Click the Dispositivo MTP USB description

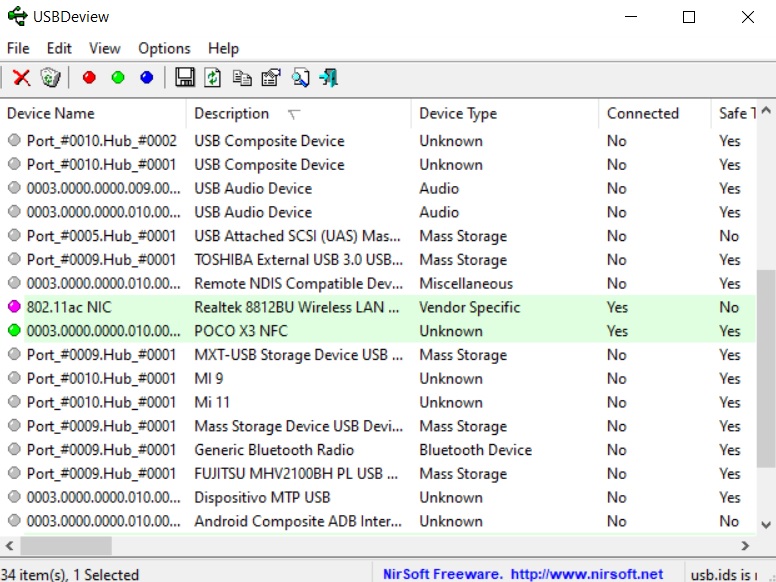[x=262, y=497]
